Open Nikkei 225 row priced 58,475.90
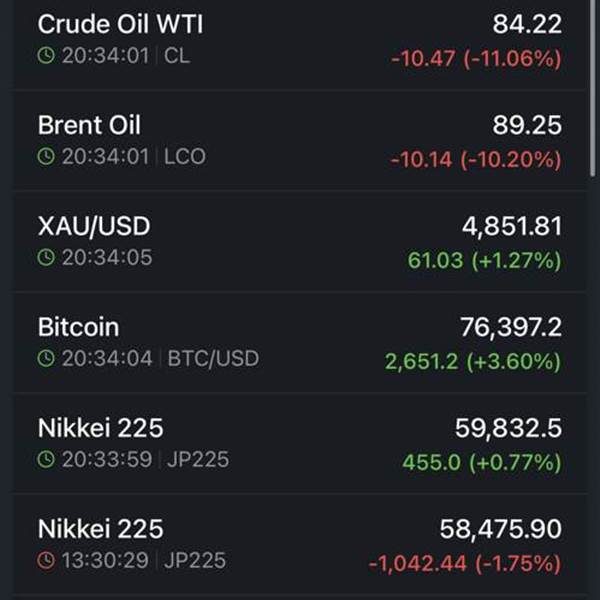Viewport: 600px width, 600px height. tap(300, 544)
